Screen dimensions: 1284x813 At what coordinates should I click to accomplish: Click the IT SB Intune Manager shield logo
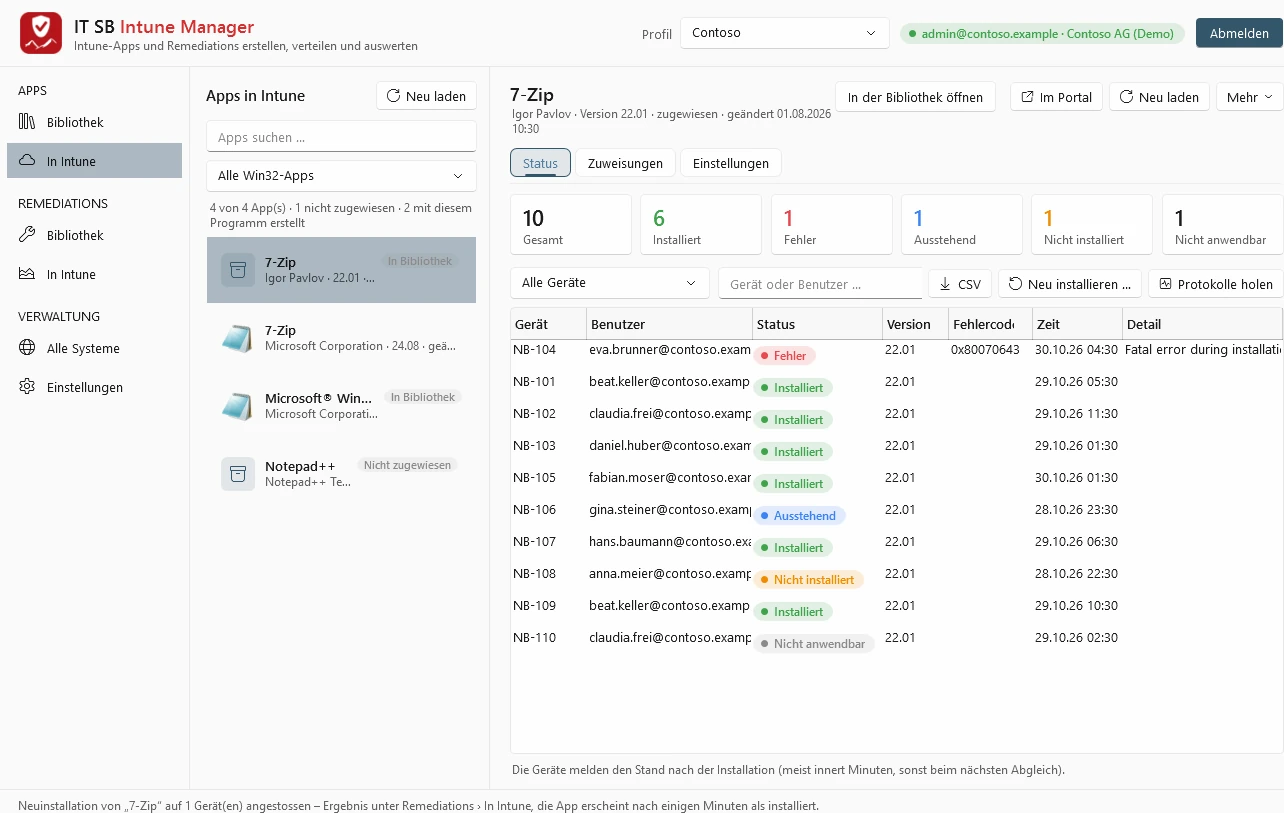[x=40, y=34]
